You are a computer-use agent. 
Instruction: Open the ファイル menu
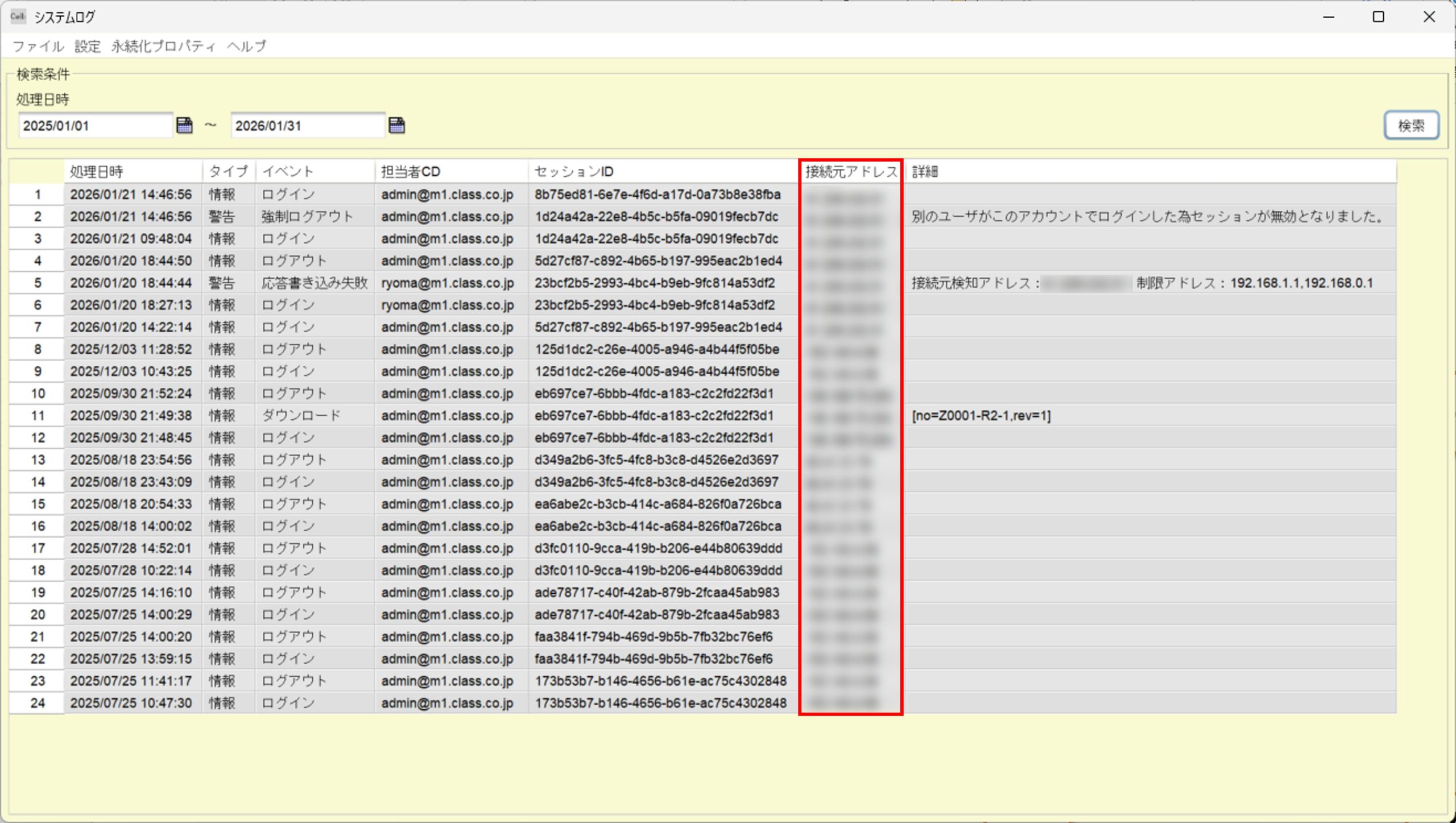click(x=38, y=46)
